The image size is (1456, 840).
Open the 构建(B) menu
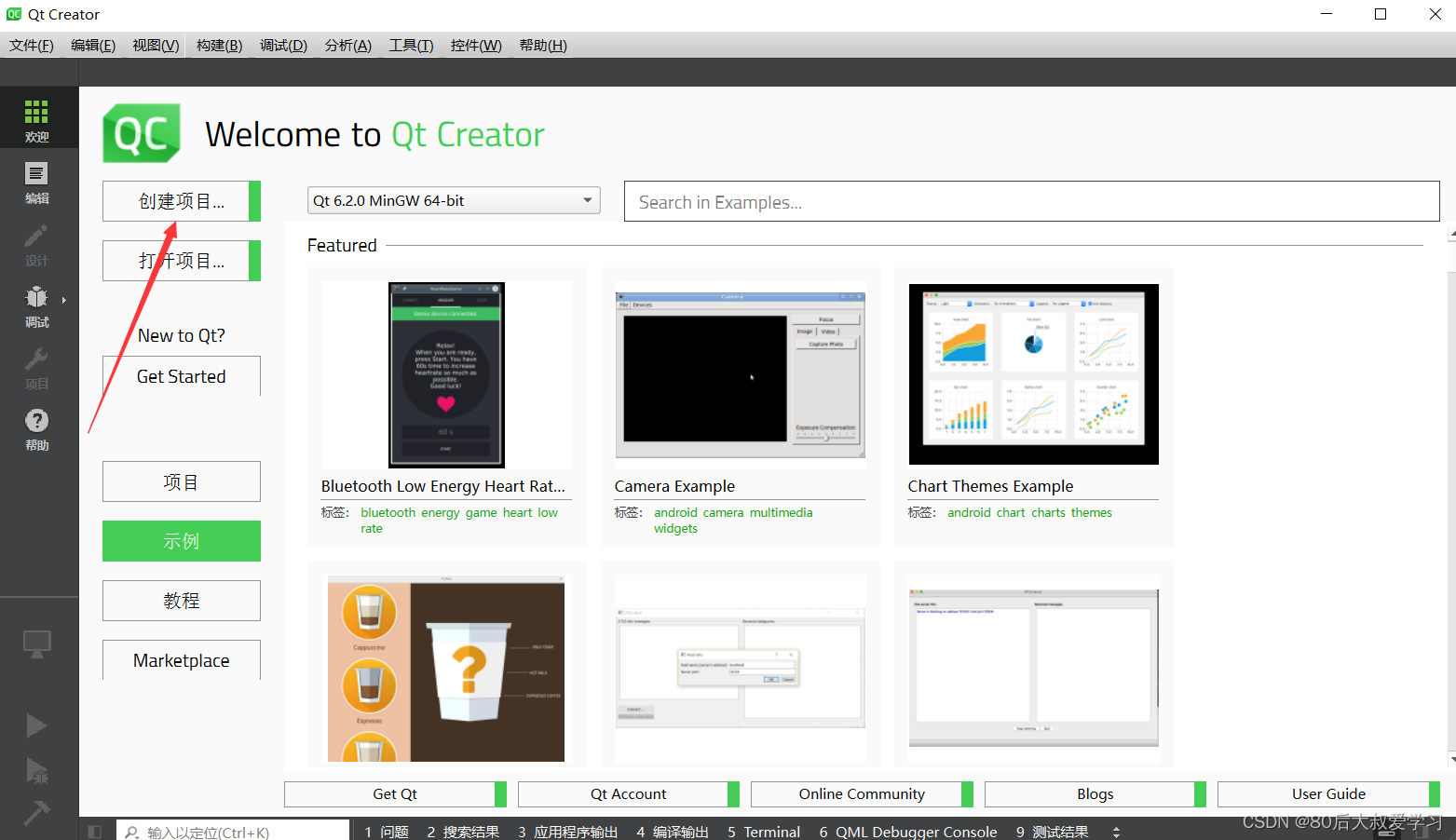[x=219, y=46]
